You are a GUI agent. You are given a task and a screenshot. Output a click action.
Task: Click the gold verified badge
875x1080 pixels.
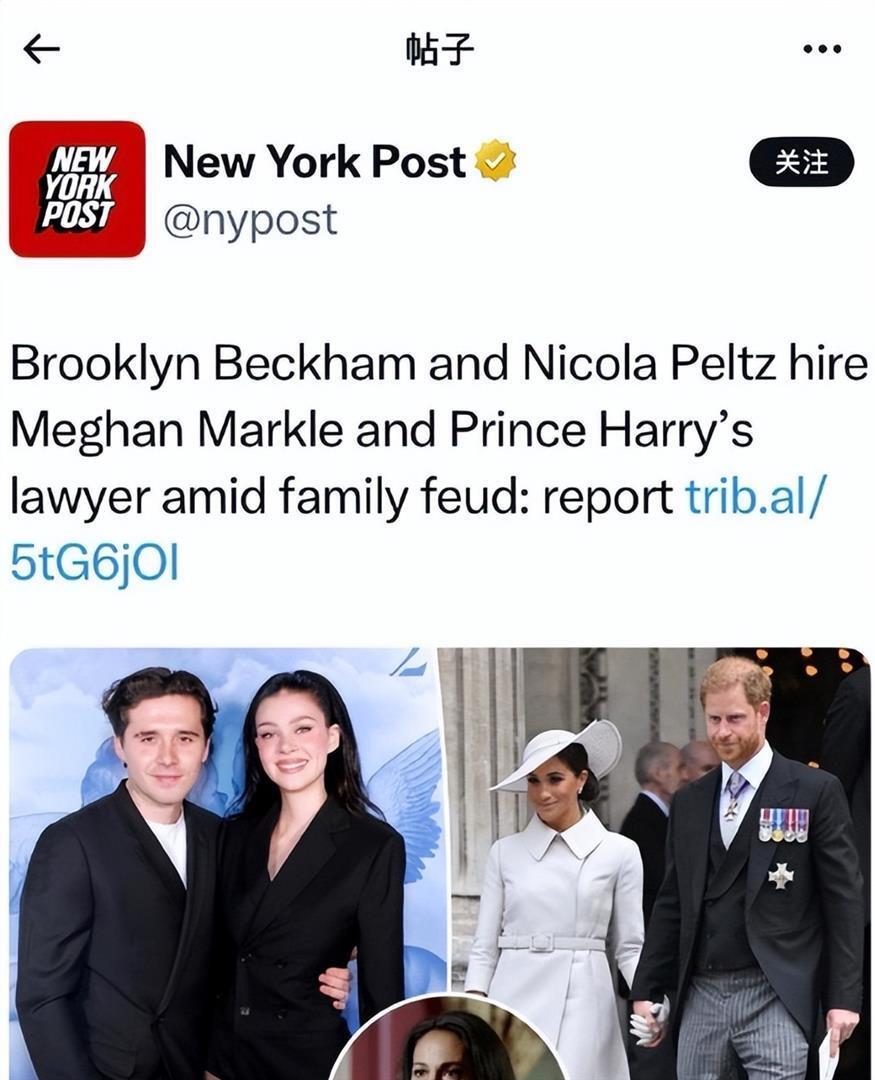click(495, 161)
